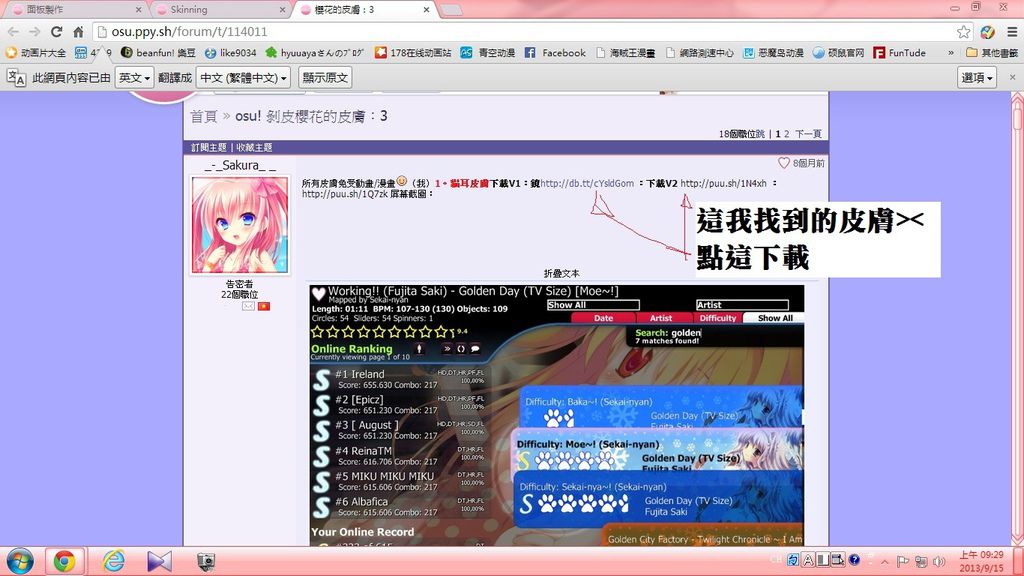Image resolution: width=1024 pixels, height=576 pixels.
Task: Click the smiley emoticon in the post
Action: point(402,181)
